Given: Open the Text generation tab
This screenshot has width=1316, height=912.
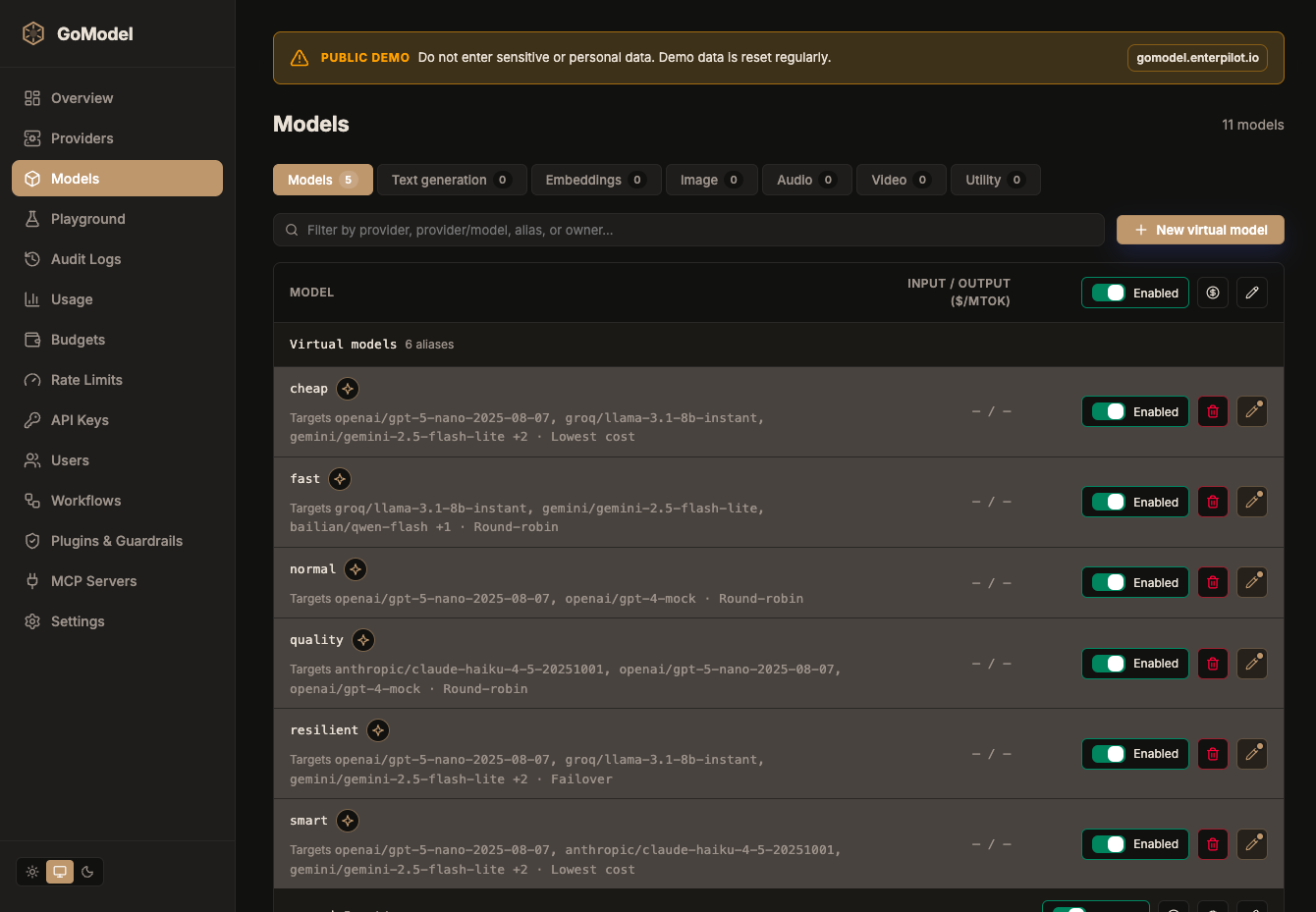Looking at the screenshot, I should tap(452, 180).
